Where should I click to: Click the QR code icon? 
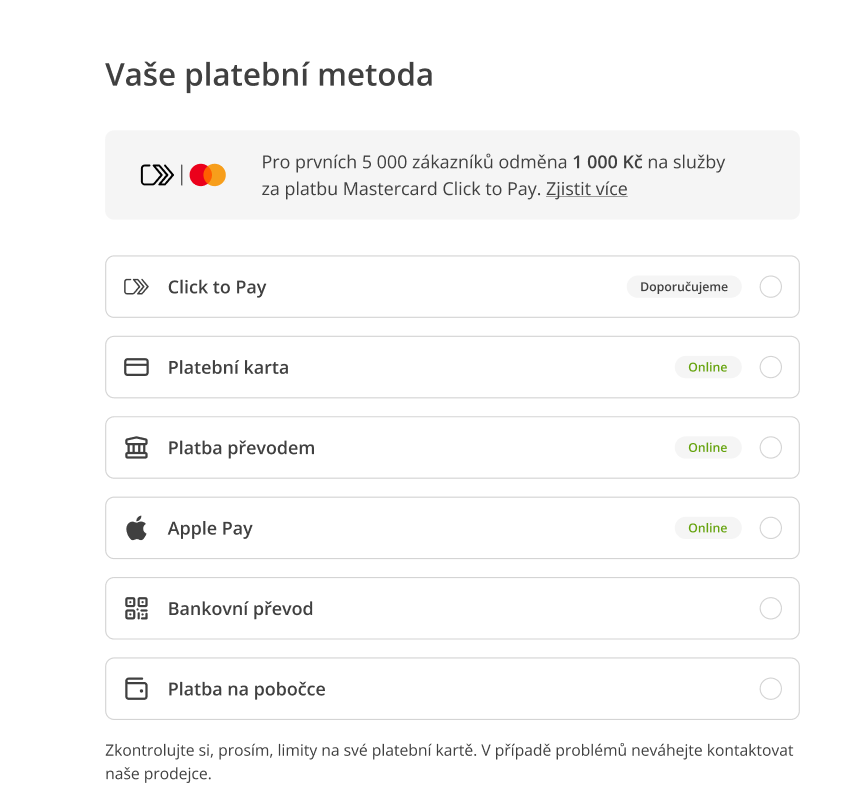[x=136, y=608]
